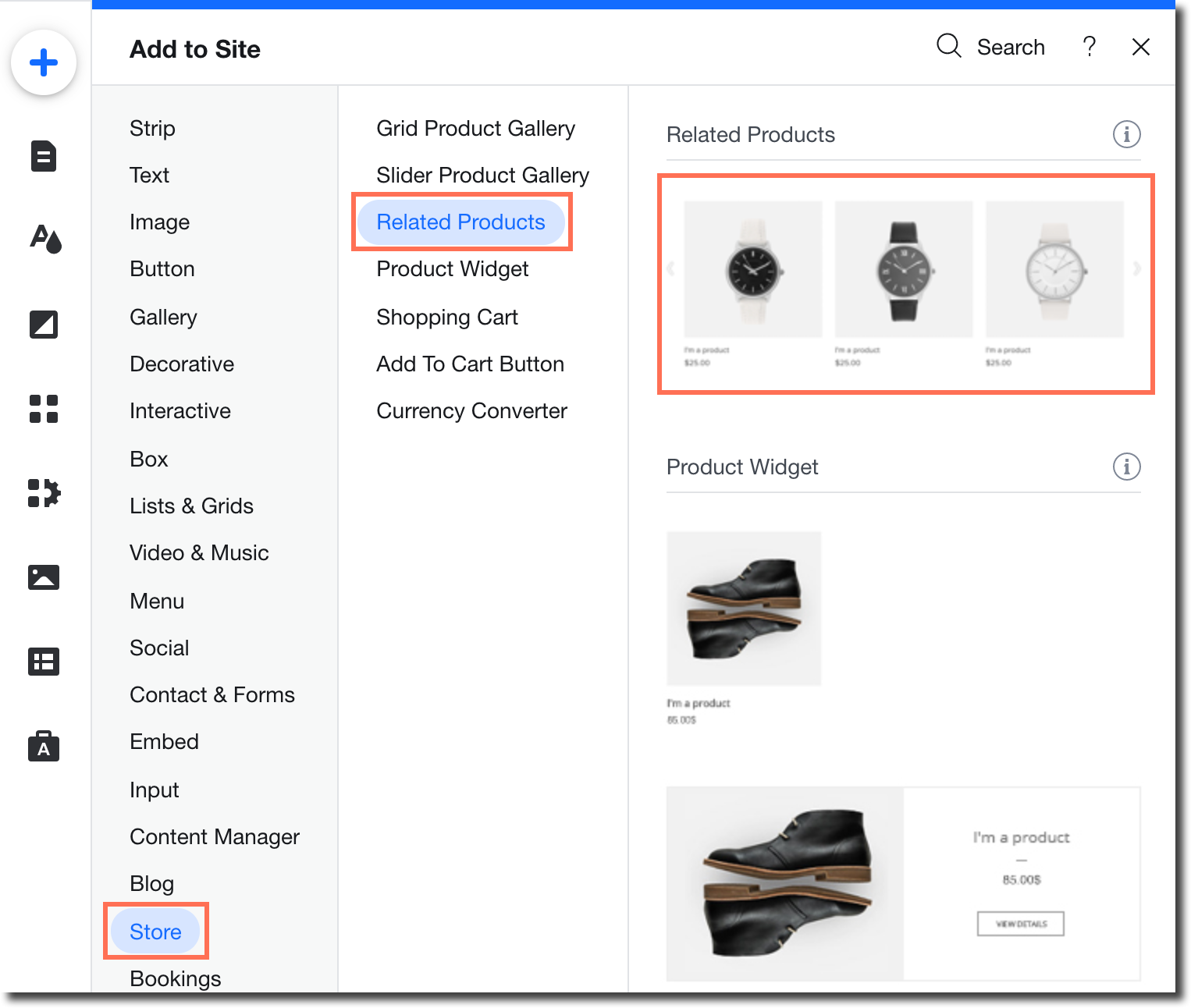Image resolution: width=1191 pixels, height=1008 pixels.
Task: Select the Lists & Grids category
Action: coord(191,506)
